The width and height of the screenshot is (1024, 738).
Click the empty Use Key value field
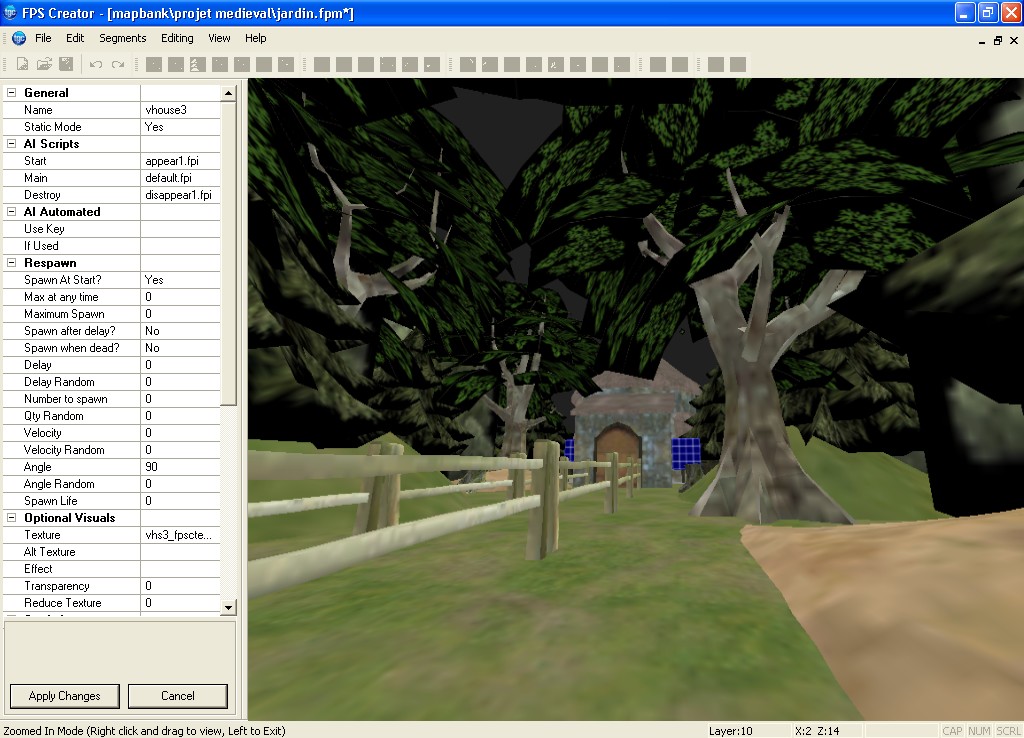[180, 229]
